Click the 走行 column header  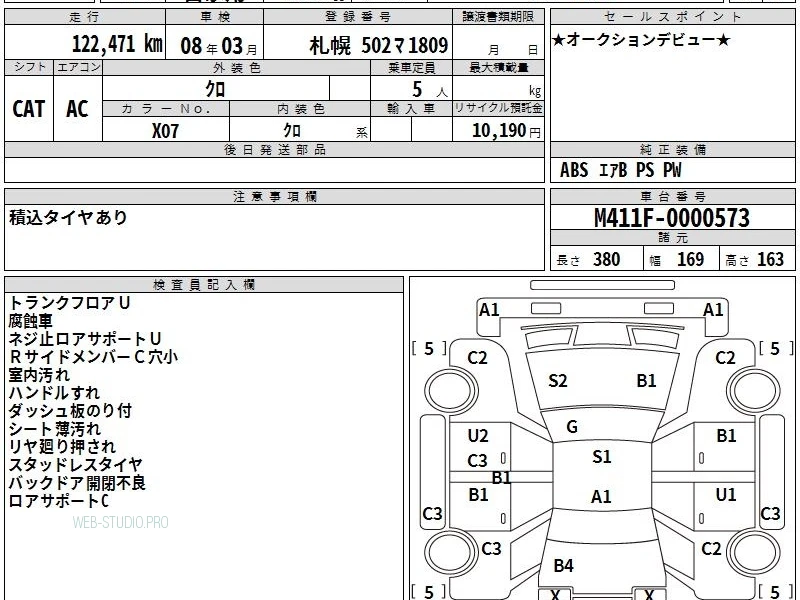[85, 17]
